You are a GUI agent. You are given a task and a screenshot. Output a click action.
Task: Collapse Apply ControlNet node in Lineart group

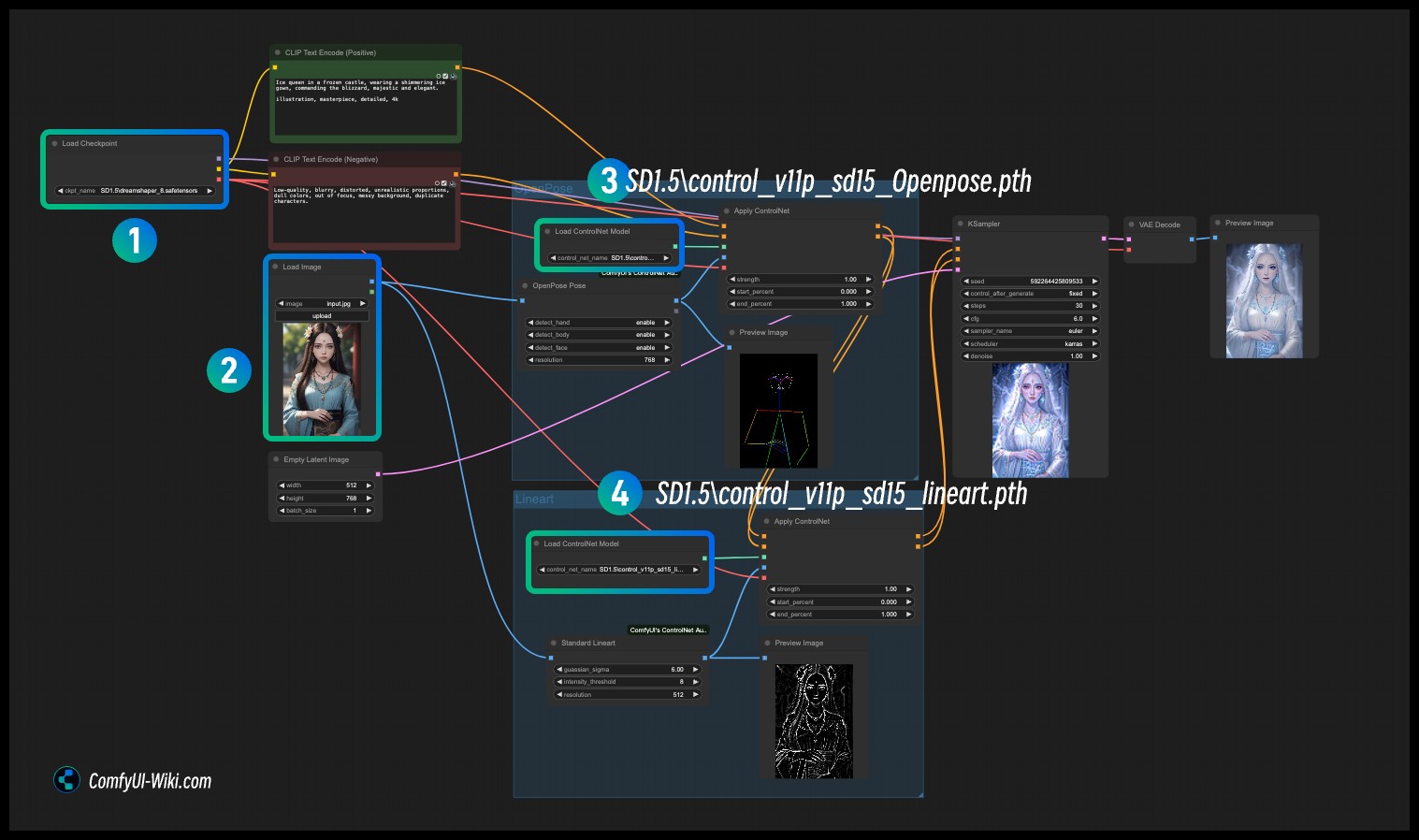[767, 521]
